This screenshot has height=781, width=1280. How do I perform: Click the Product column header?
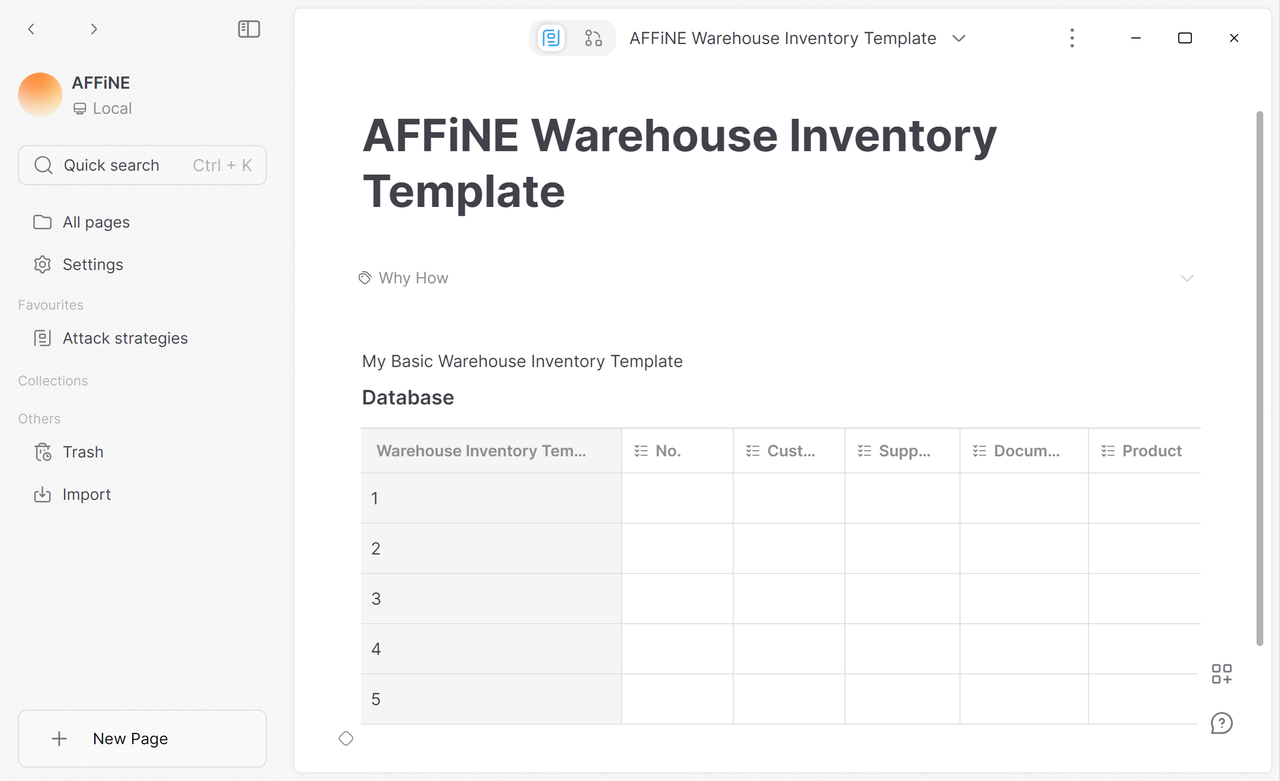[1144, 451]
